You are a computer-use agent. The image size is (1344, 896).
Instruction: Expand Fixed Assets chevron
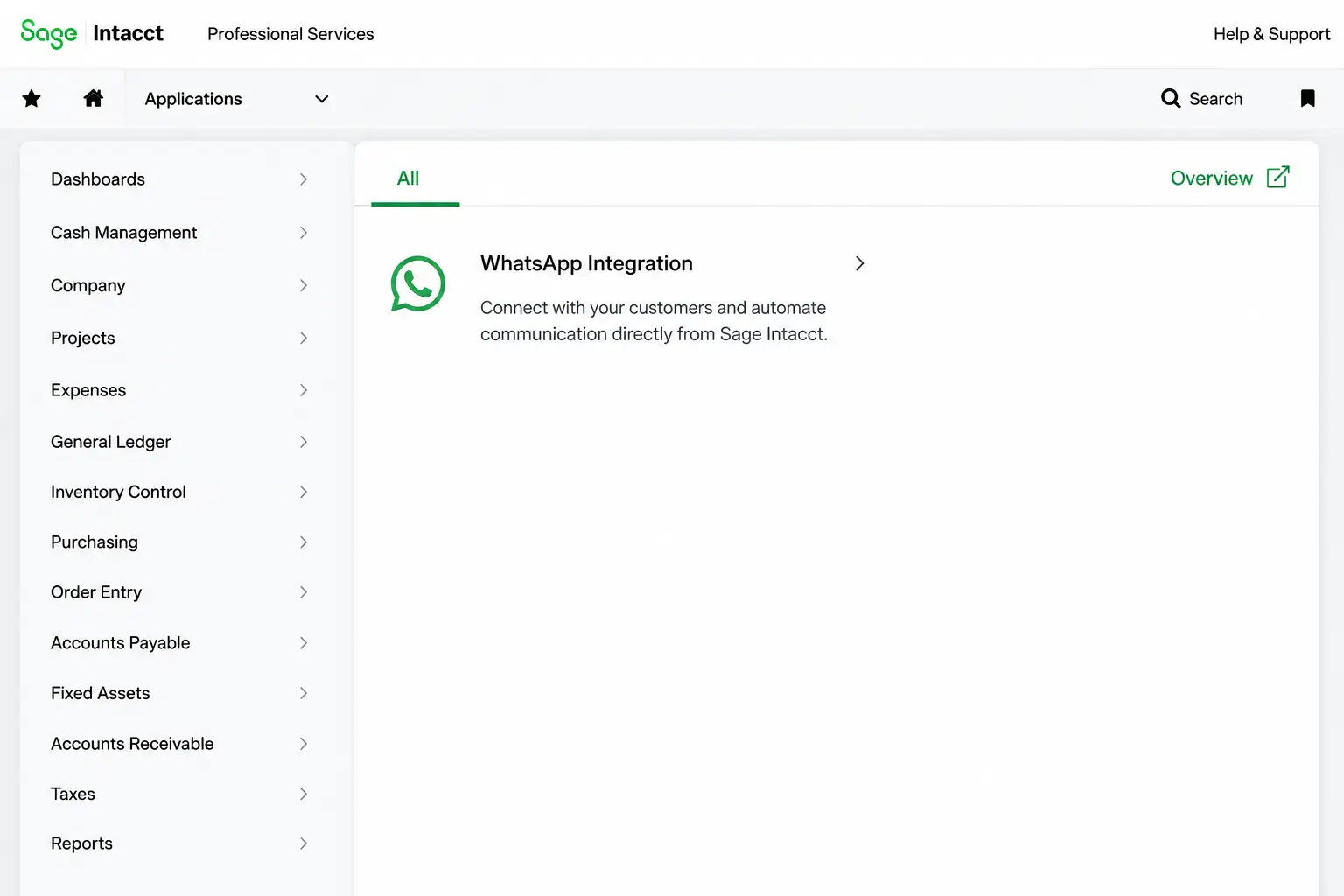304,693
